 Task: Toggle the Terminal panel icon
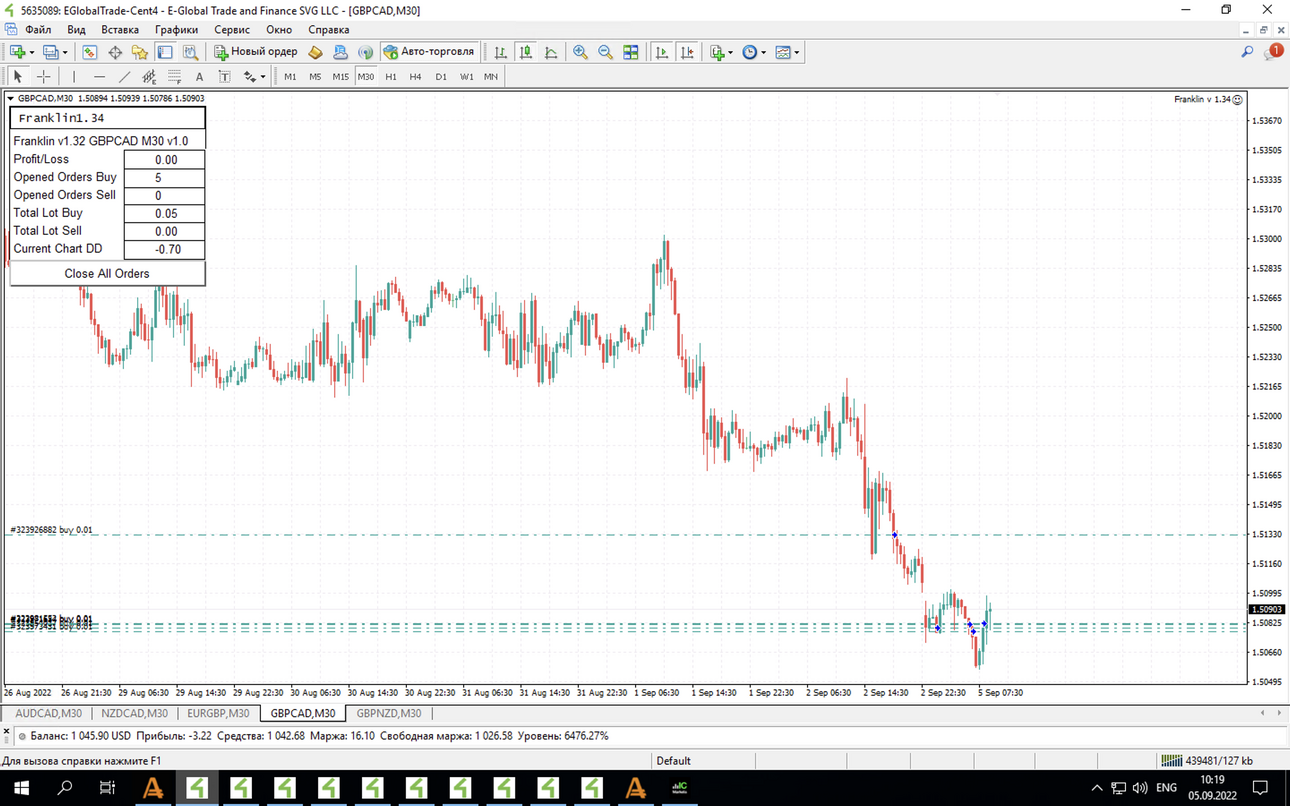165,52
